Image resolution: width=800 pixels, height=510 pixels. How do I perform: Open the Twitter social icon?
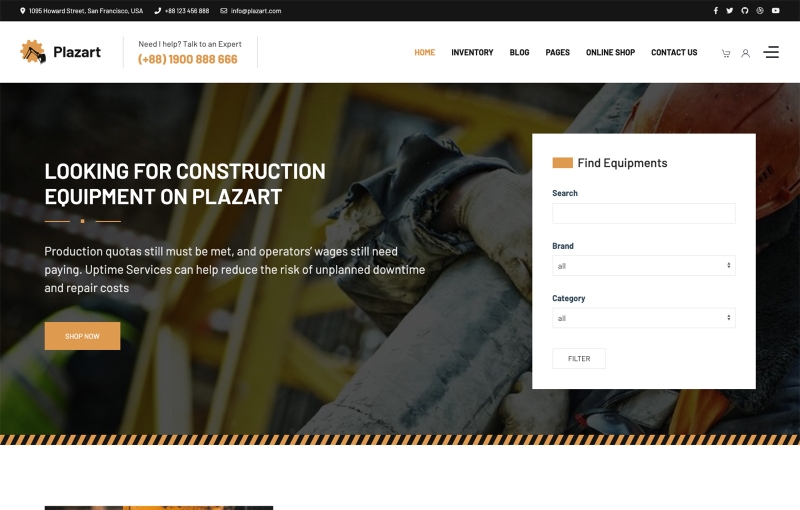point(730,11)
